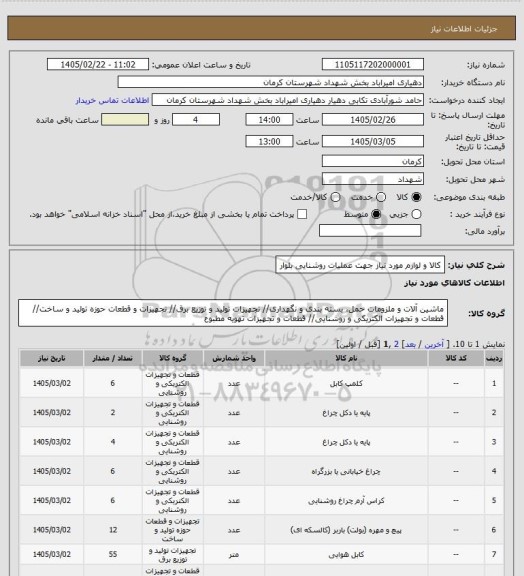Open page 2 of the items list
The height and width of the screenshot is (576, 524).
[x=396, y=344]
